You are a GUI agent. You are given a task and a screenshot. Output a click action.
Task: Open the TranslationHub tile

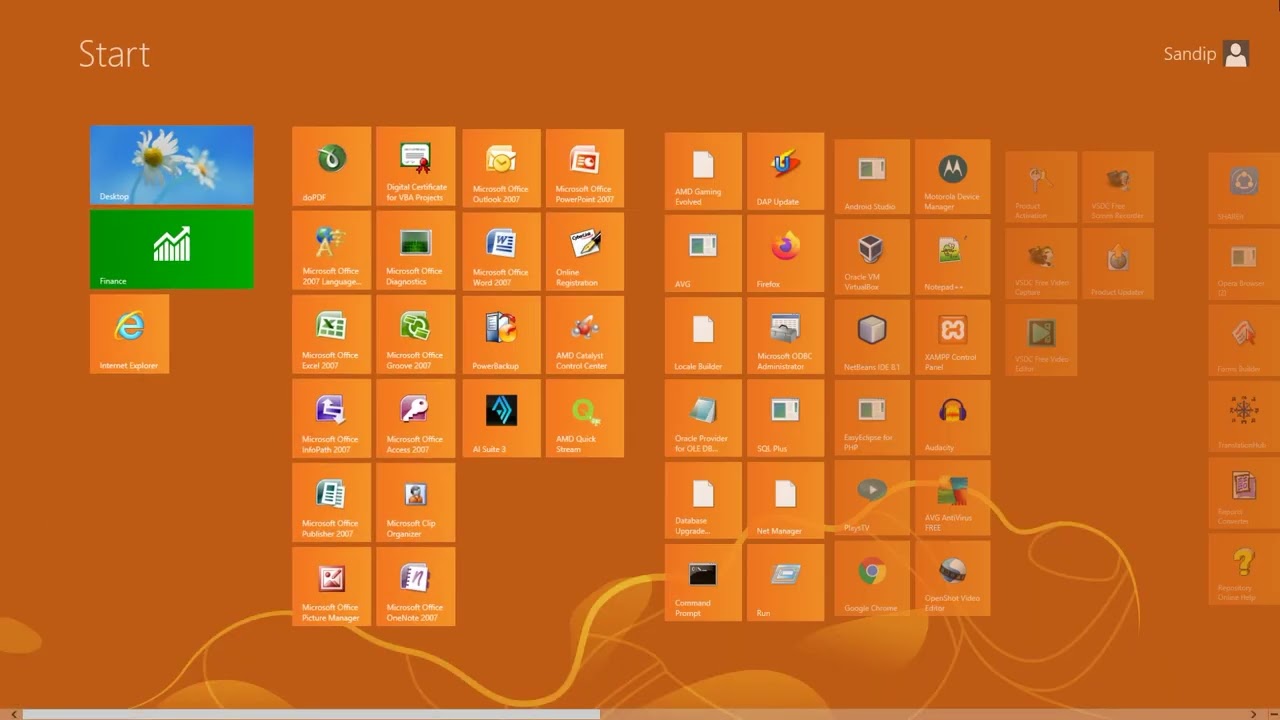coord(1244,416)
